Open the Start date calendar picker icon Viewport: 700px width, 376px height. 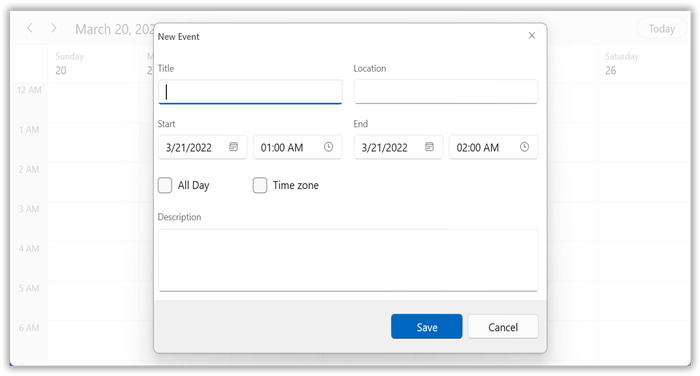[233, 146]
